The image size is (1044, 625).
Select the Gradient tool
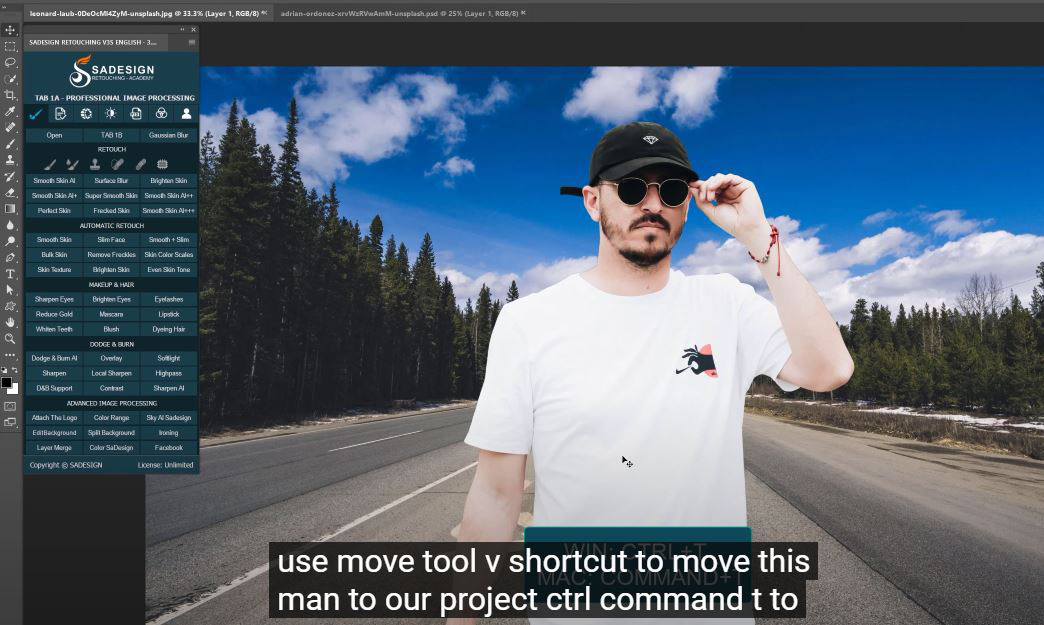(x=10, y=209)
